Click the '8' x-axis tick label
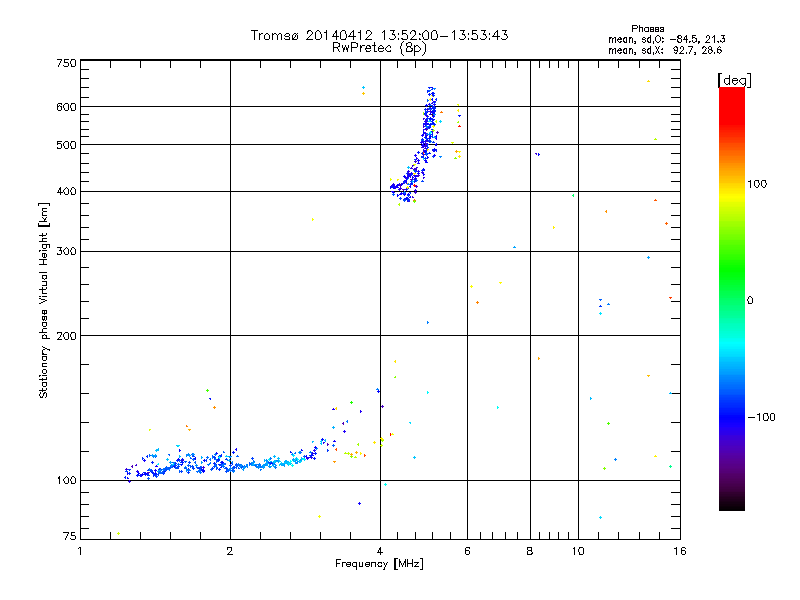 (x=530, y=551)
